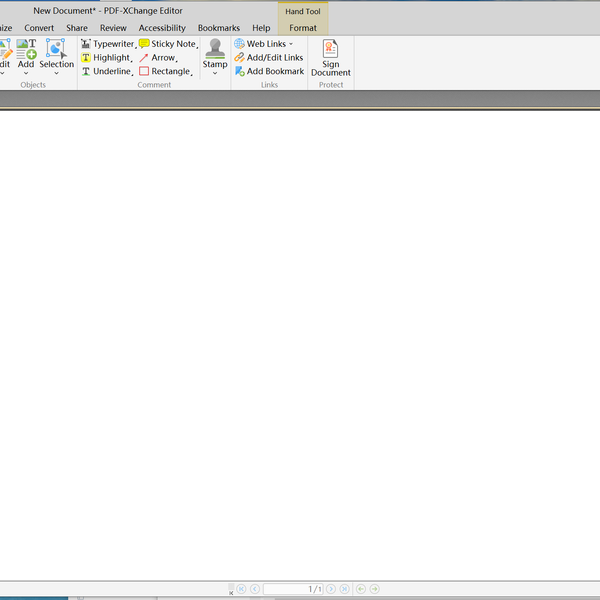This screenshot has height=600, width=600.
Task: Open the Selection tool dropdown
Action: [57, 73]
